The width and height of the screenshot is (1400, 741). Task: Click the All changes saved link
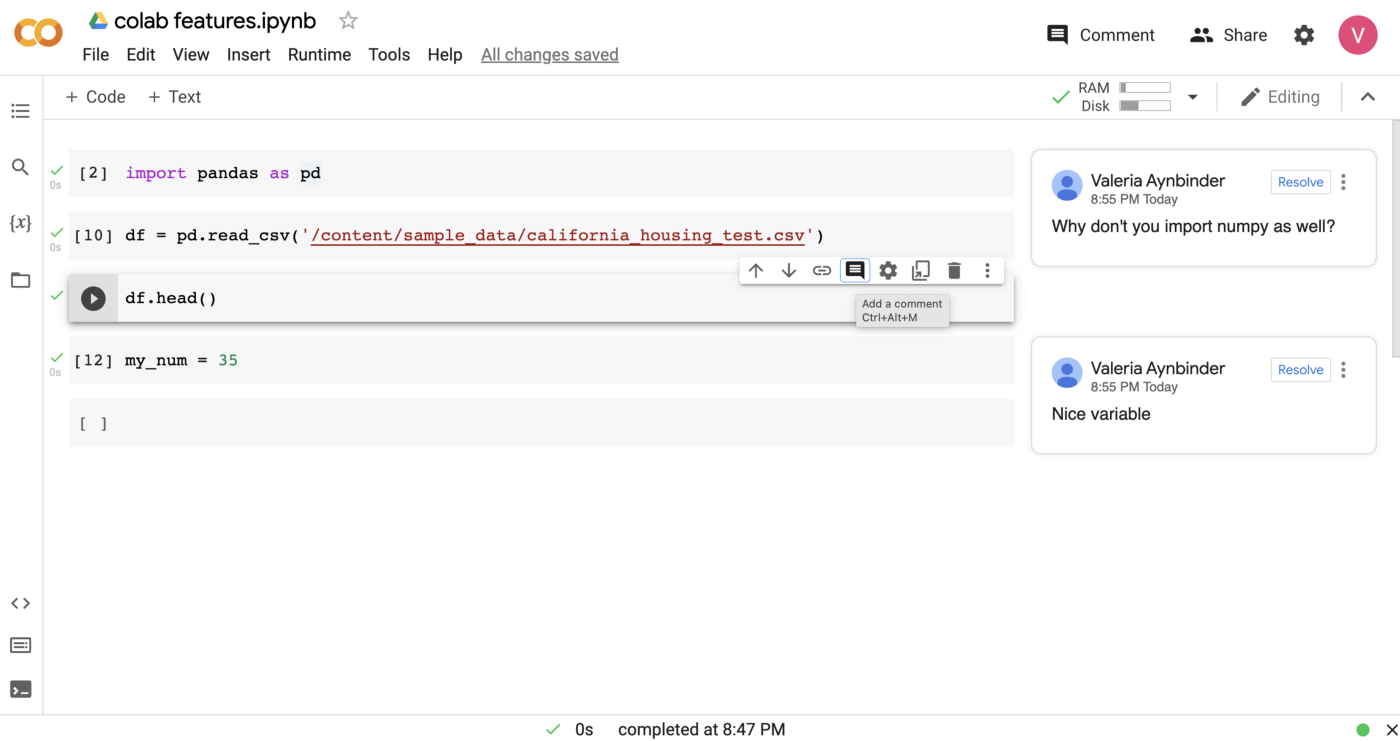[x=549, y=55]
